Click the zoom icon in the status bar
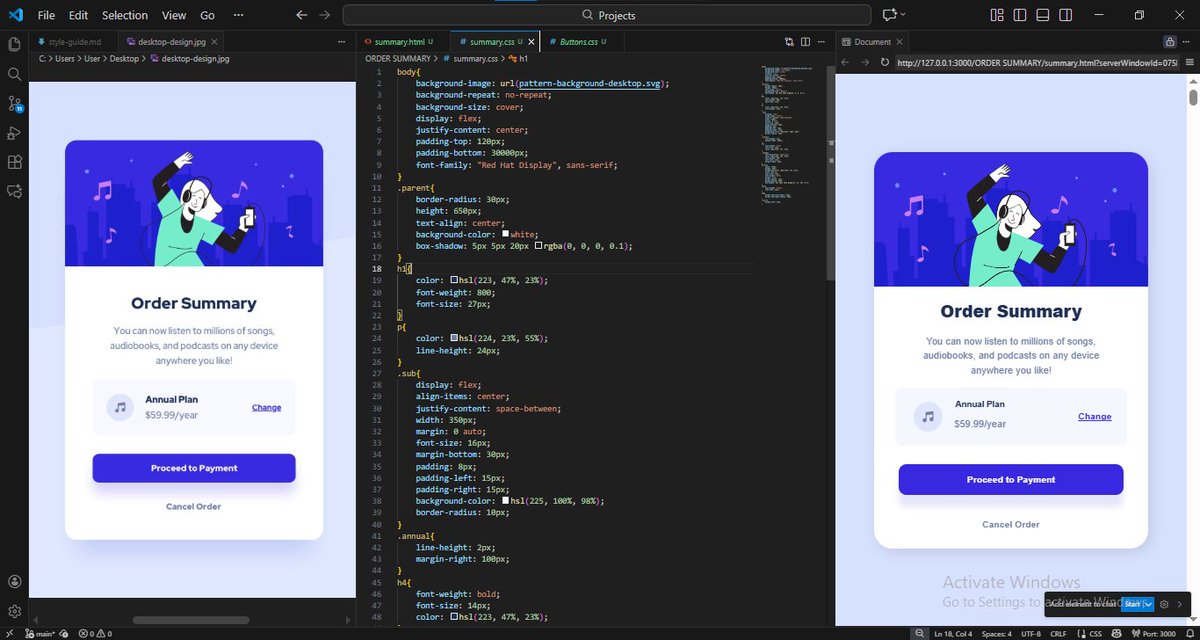Viewport: 1200px width, 640px height. (921, 633)
